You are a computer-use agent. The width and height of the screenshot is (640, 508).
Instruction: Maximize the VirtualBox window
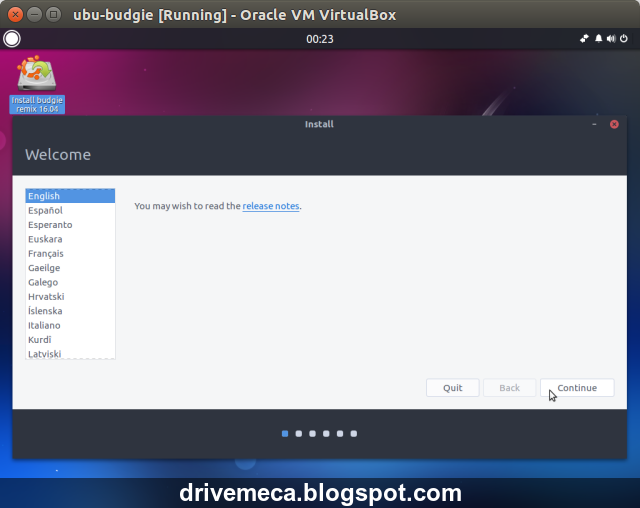coord(53,15)
